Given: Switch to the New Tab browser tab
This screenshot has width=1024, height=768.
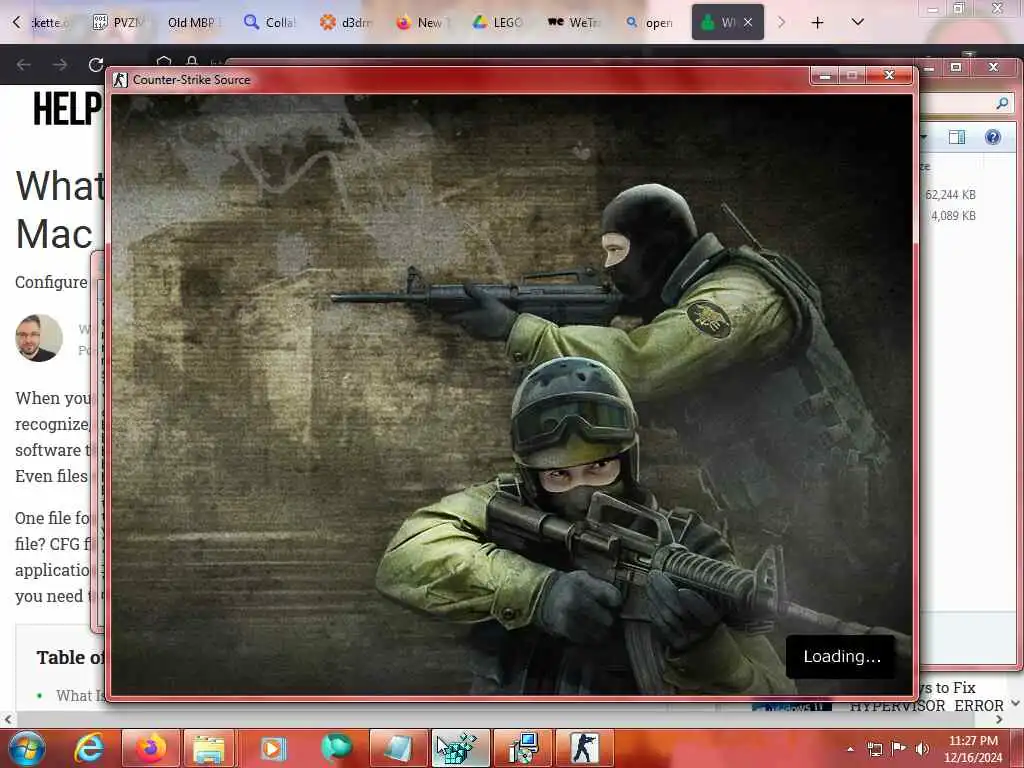Looking at the screenshot, I should click(422, 23).
